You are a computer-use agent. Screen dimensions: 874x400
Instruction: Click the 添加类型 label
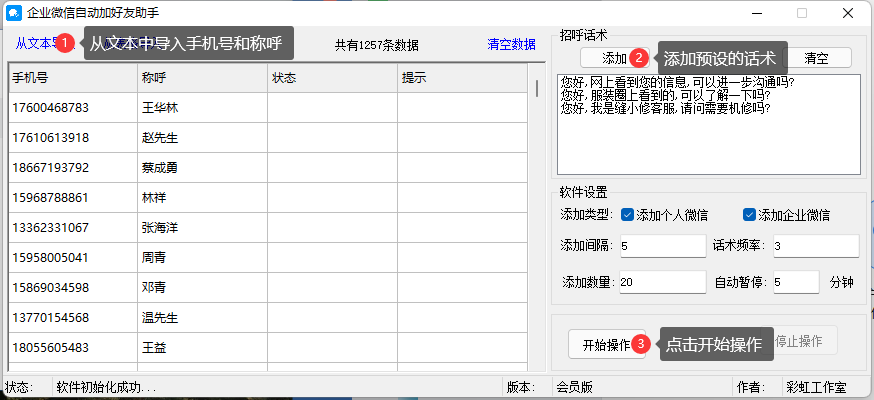tap(586, 214)
